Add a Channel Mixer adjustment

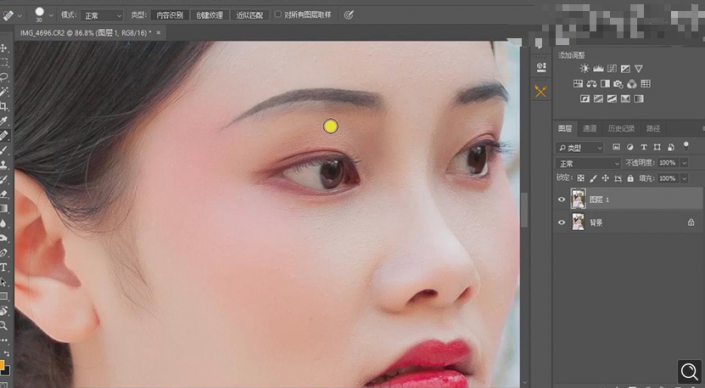(x=632, y=84)
